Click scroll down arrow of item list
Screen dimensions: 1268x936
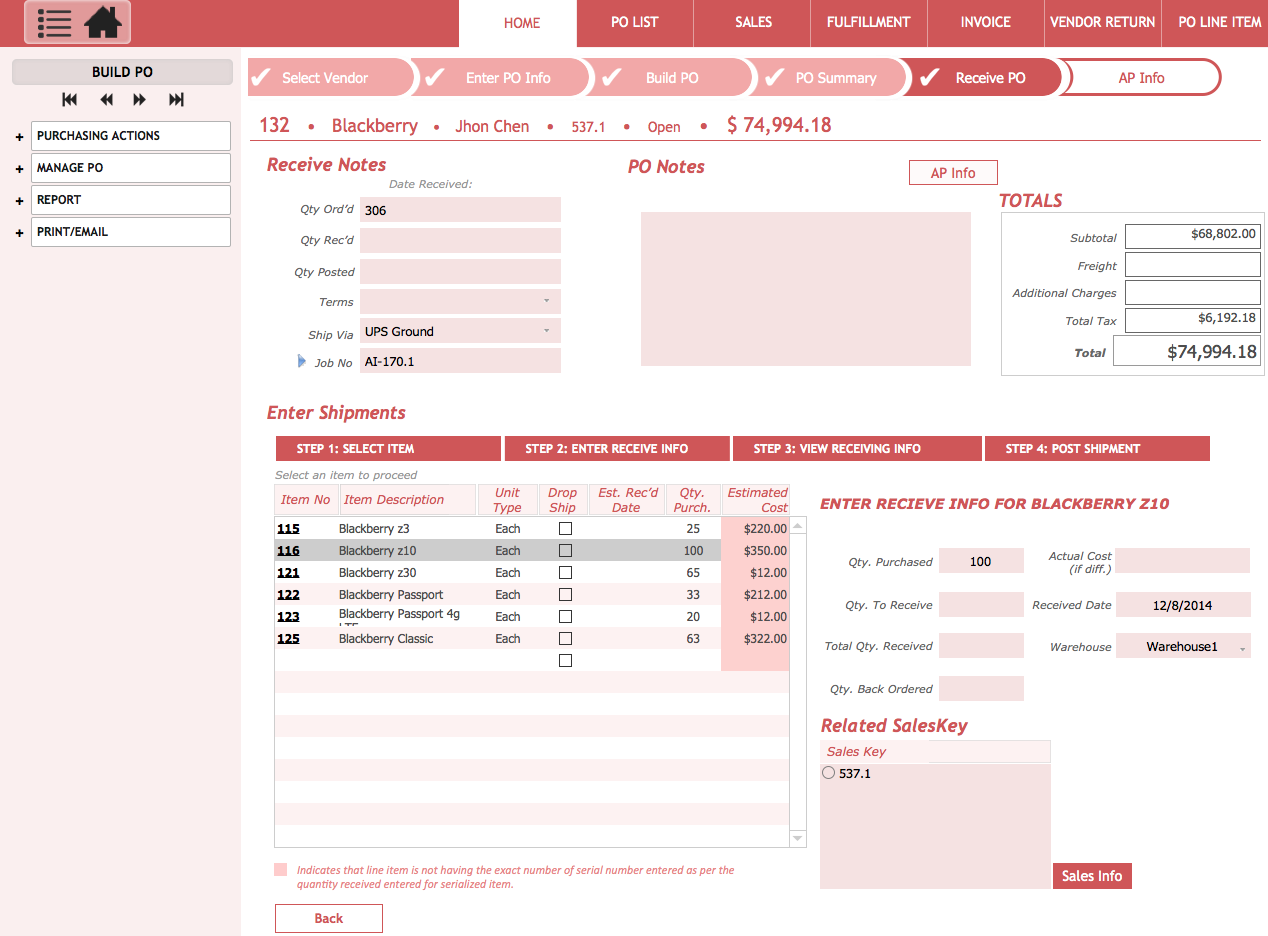(798, 839)
